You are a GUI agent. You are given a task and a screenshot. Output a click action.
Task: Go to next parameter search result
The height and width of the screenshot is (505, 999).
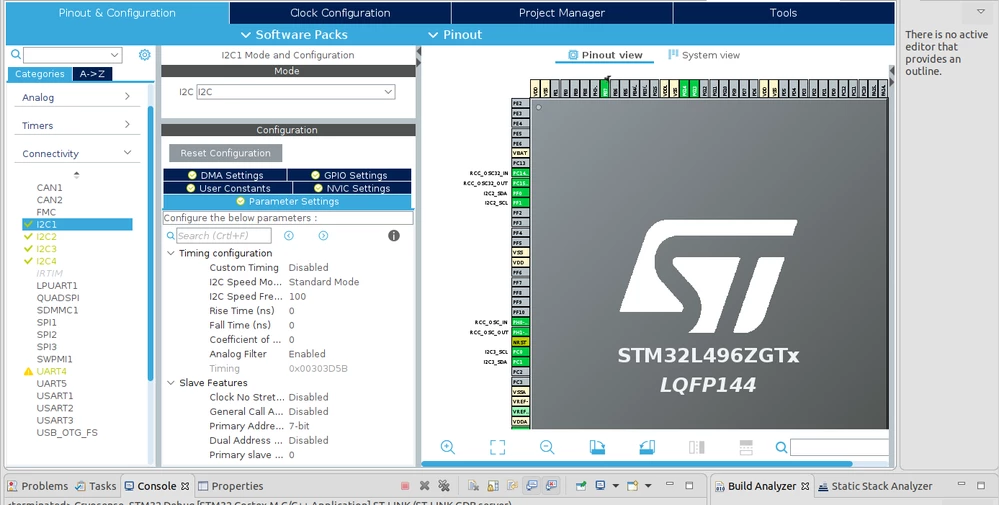click(323, 236)
